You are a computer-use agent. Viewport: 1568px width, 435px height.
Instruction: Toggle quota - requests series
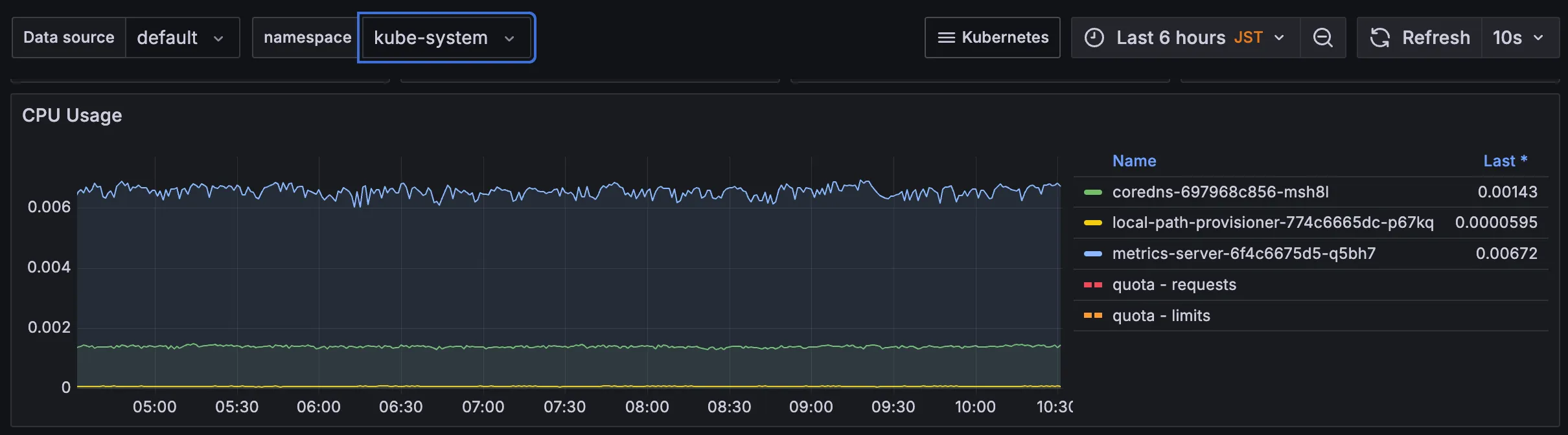tap(1174, 285)
